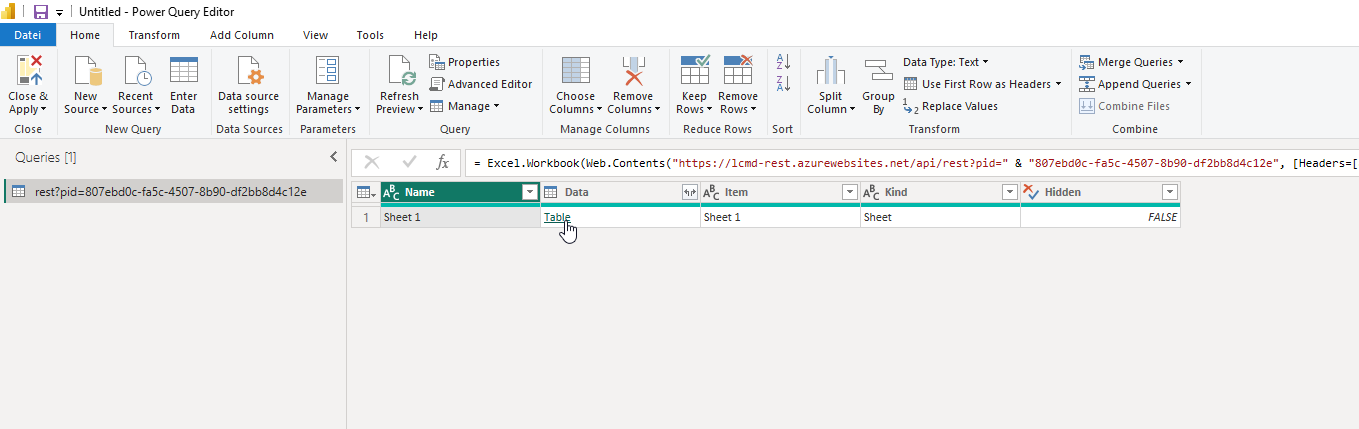Expand the Data column using its expand icon
Screen dimensions: 1359x429
(x=689, y=192)
